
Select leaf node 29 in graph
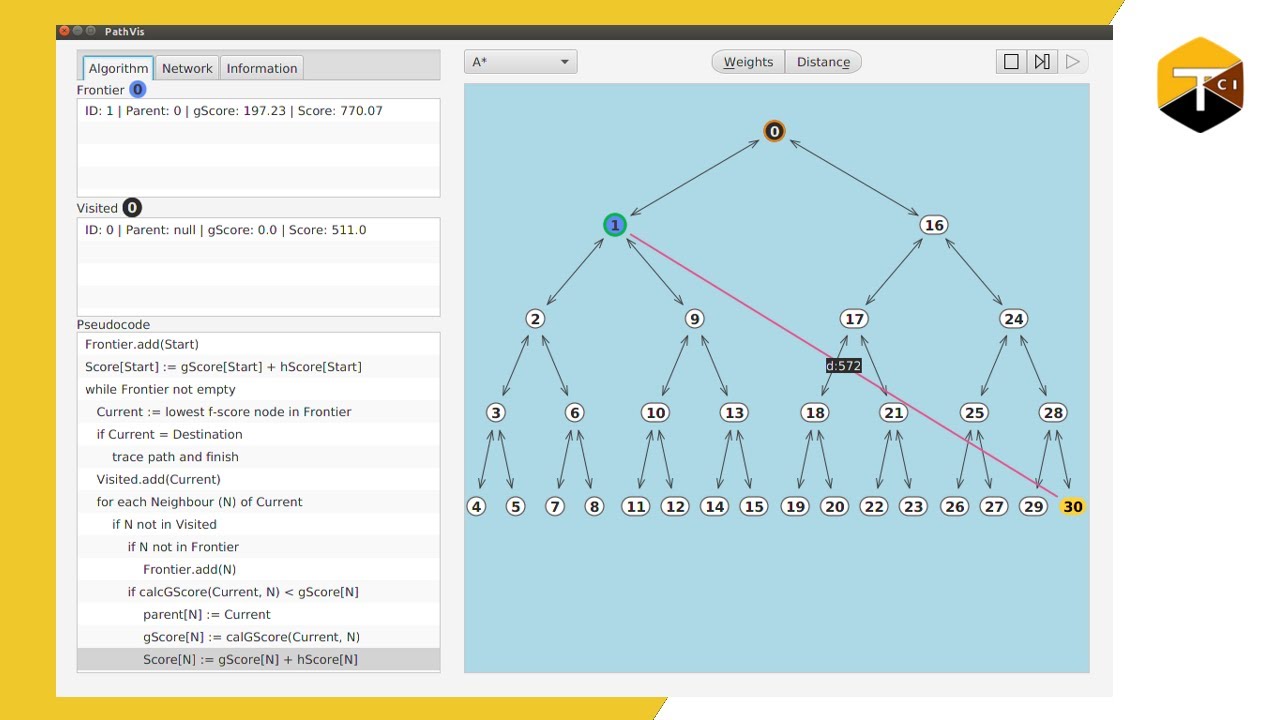1033,507
